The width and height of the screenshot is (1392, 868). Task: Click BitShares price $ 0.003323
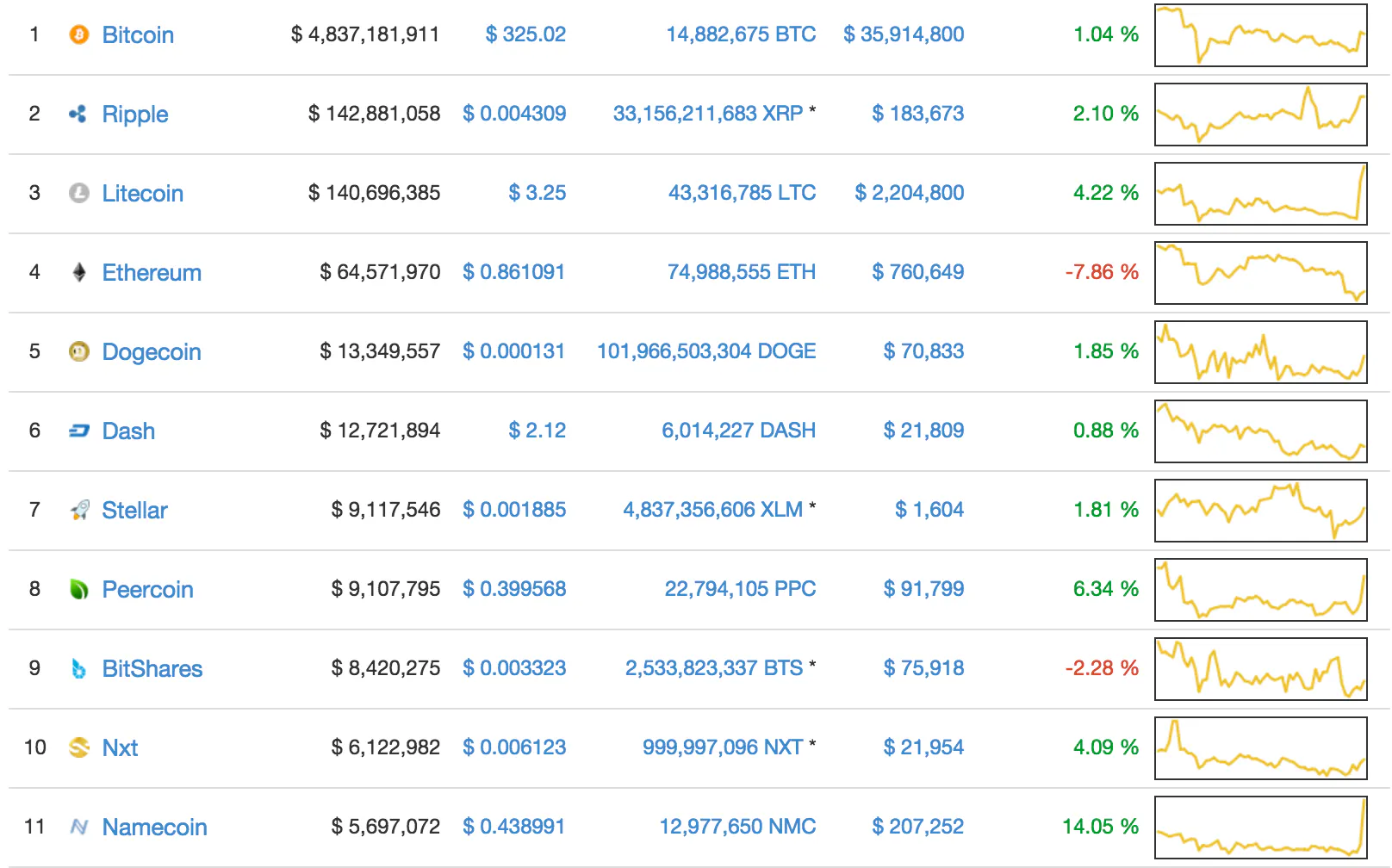coord(514,668)
